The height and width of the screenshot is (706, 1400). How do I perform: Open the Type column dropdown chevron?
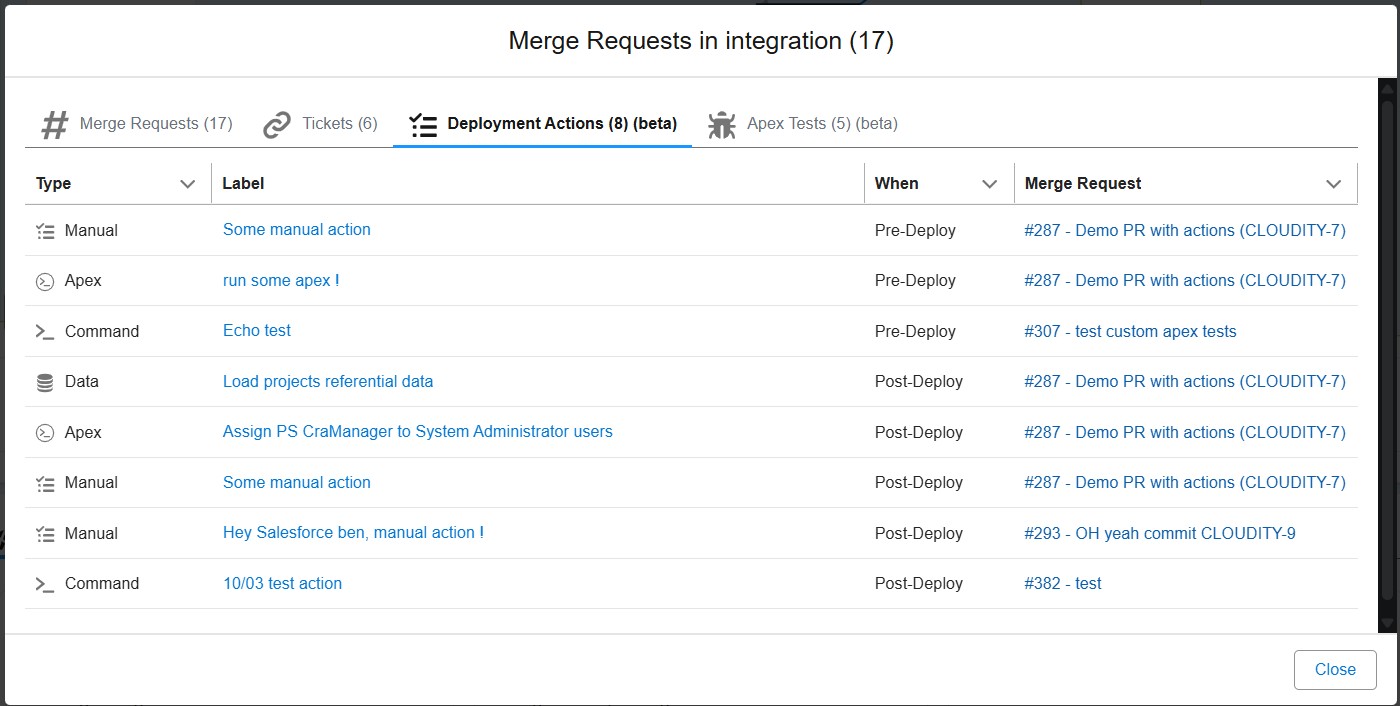[x=187, y=184]
